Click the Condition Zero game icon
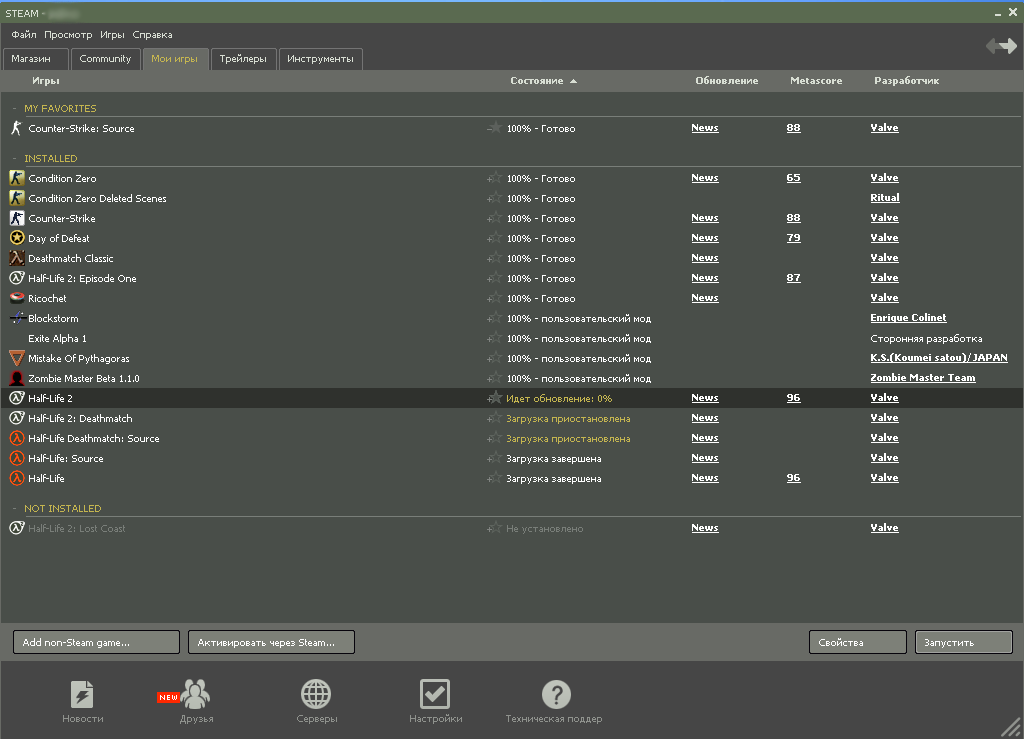Image resolution: width=1024 pixels, height=739 pixels. (x=17, y=178)
